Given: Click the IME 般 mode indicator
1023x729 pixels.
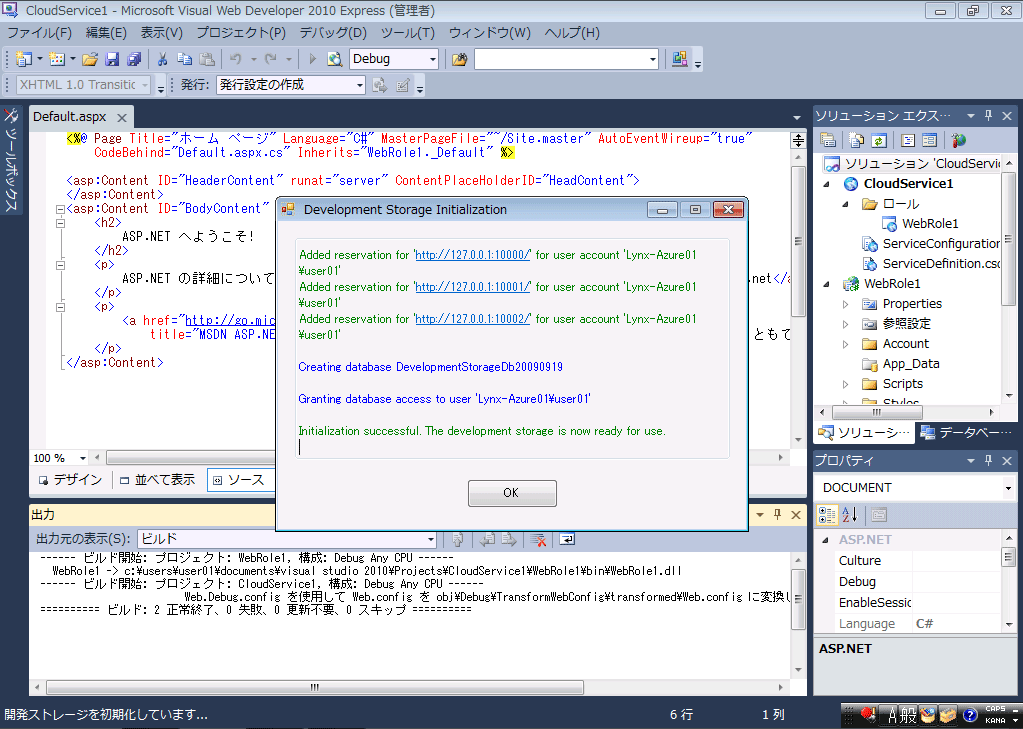Looking at the screenshot, I should (908, 715).
